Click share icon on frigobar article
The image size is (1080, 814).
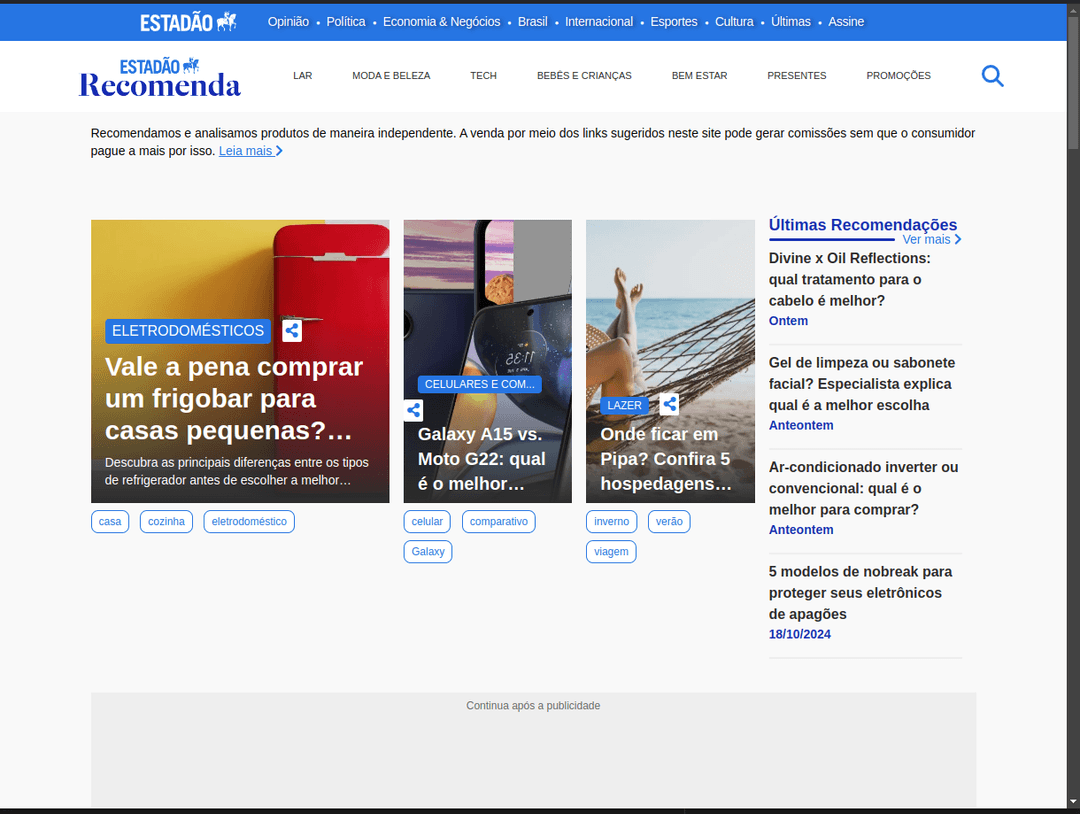point(291,331)
